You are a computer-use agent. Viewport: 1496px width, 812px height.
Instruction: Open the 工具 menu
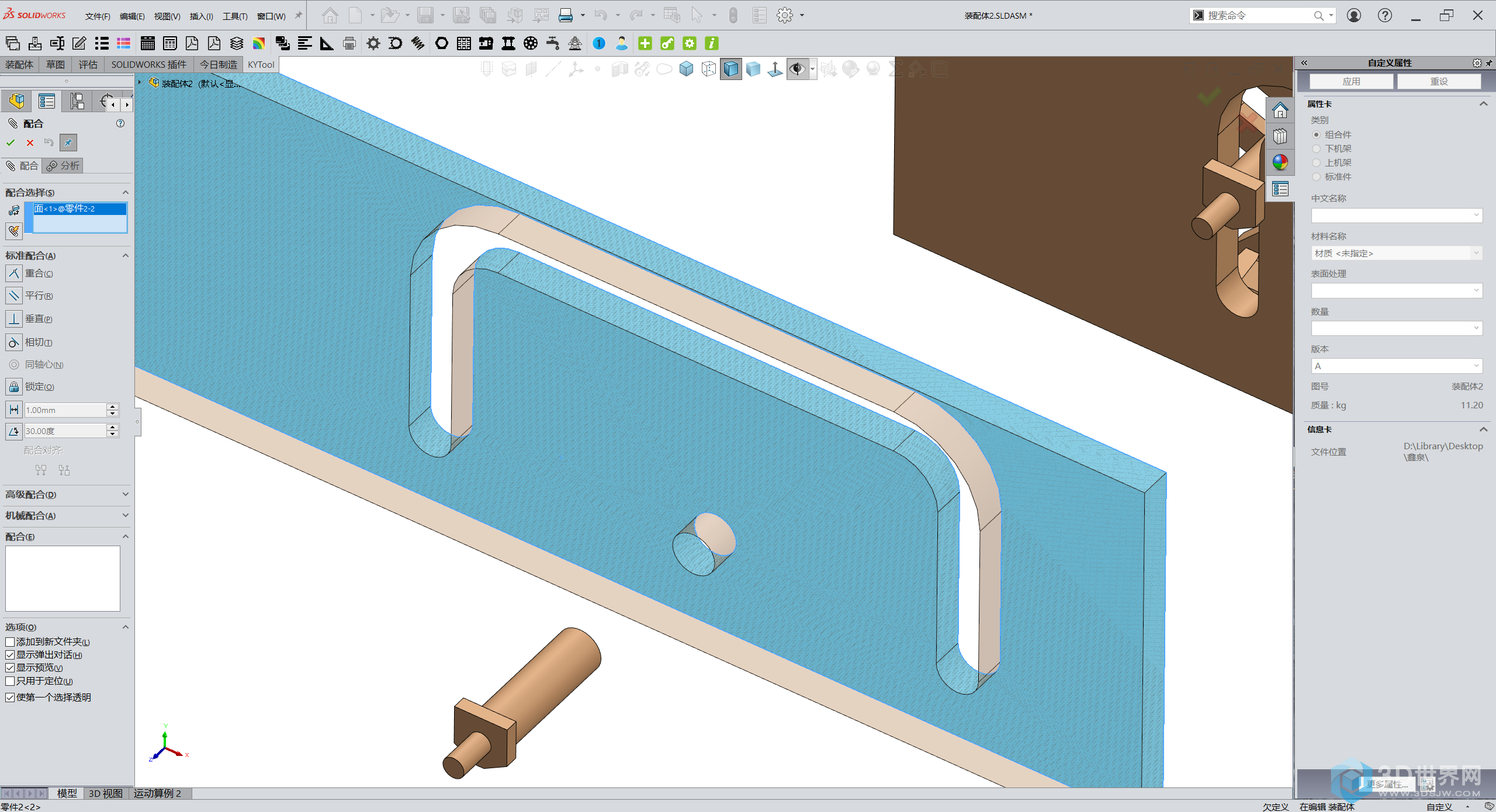click(235, 16)
